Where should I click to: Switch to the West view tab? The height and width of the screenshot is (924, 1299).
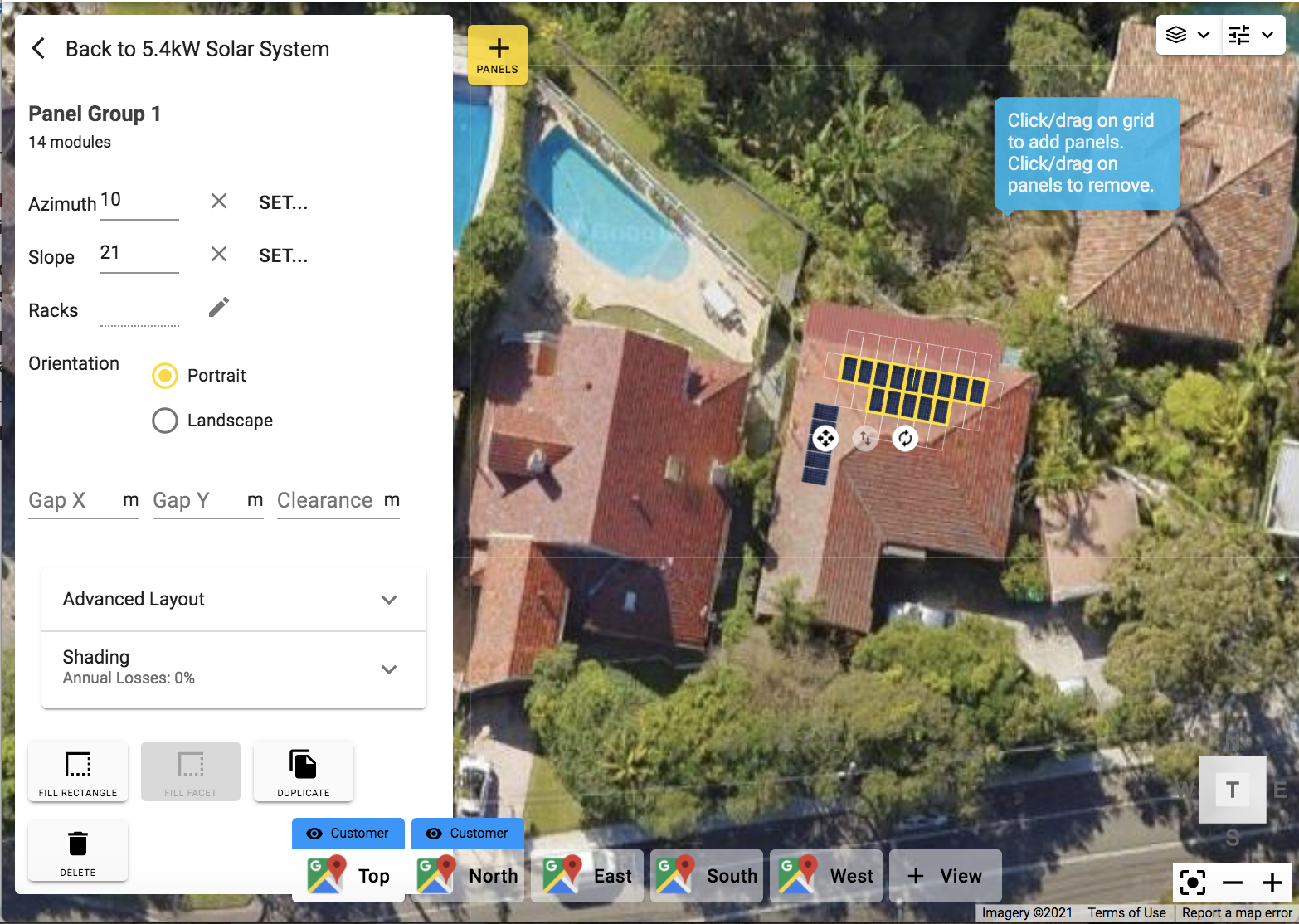tap(826, 876)
